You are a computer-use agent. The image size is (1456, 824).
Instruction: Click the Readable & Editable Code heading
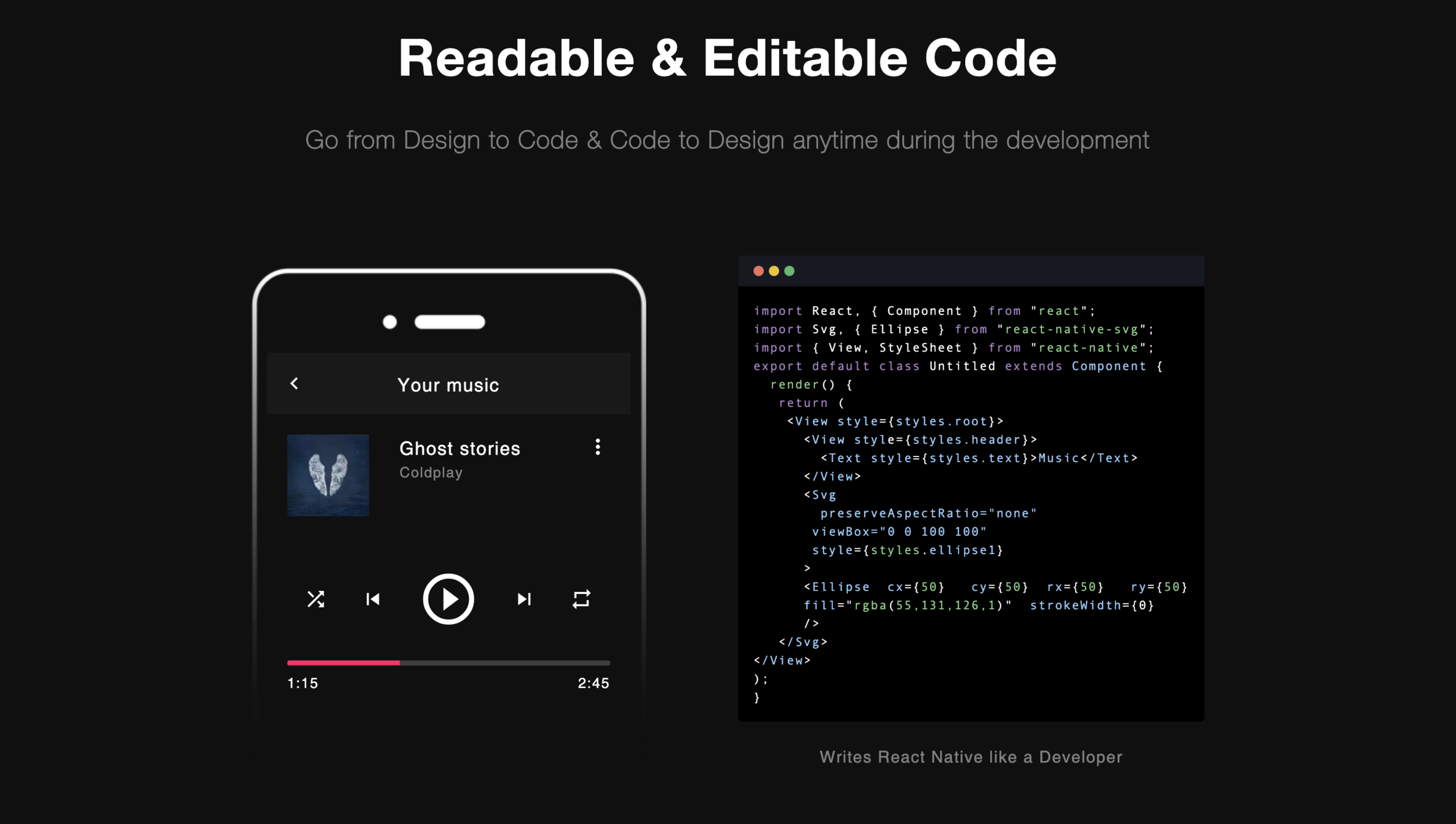[727, 58]
